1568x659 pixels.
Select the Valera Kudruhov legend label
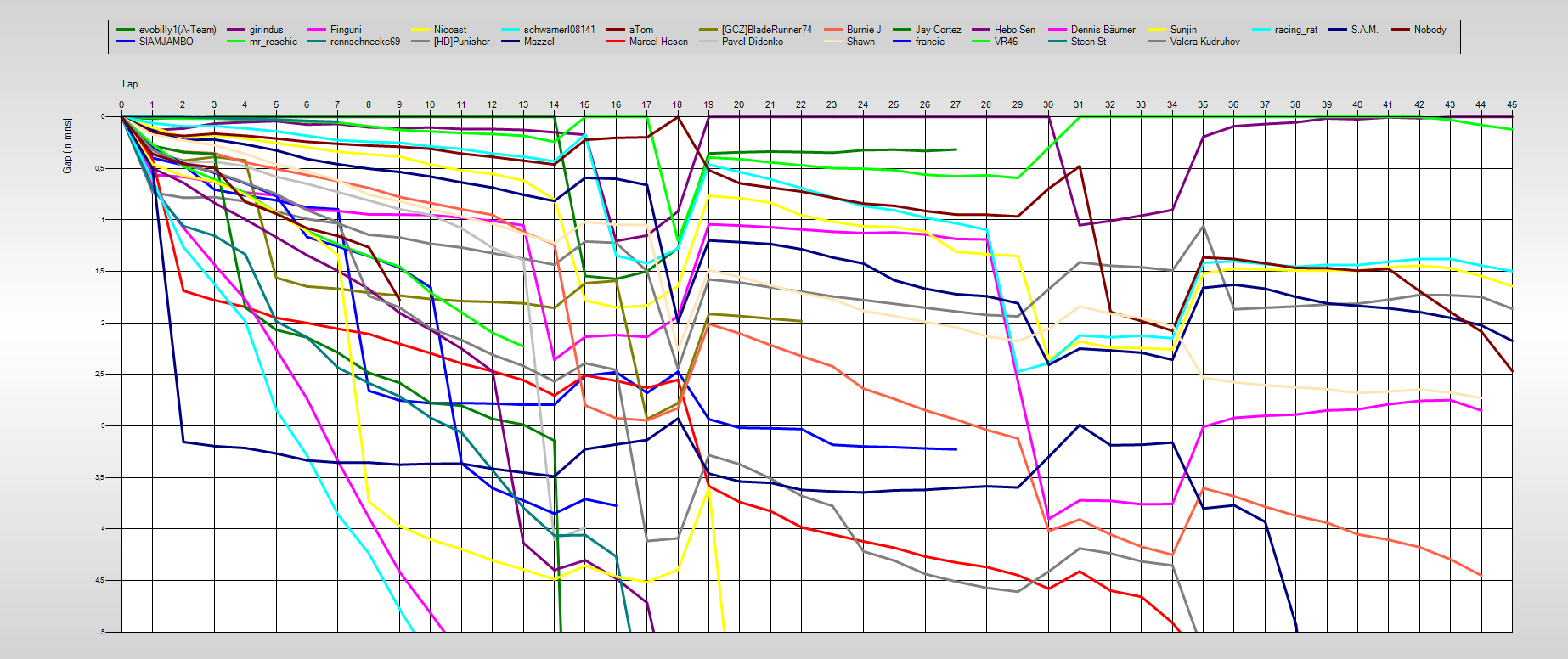tap(1204, 42)
